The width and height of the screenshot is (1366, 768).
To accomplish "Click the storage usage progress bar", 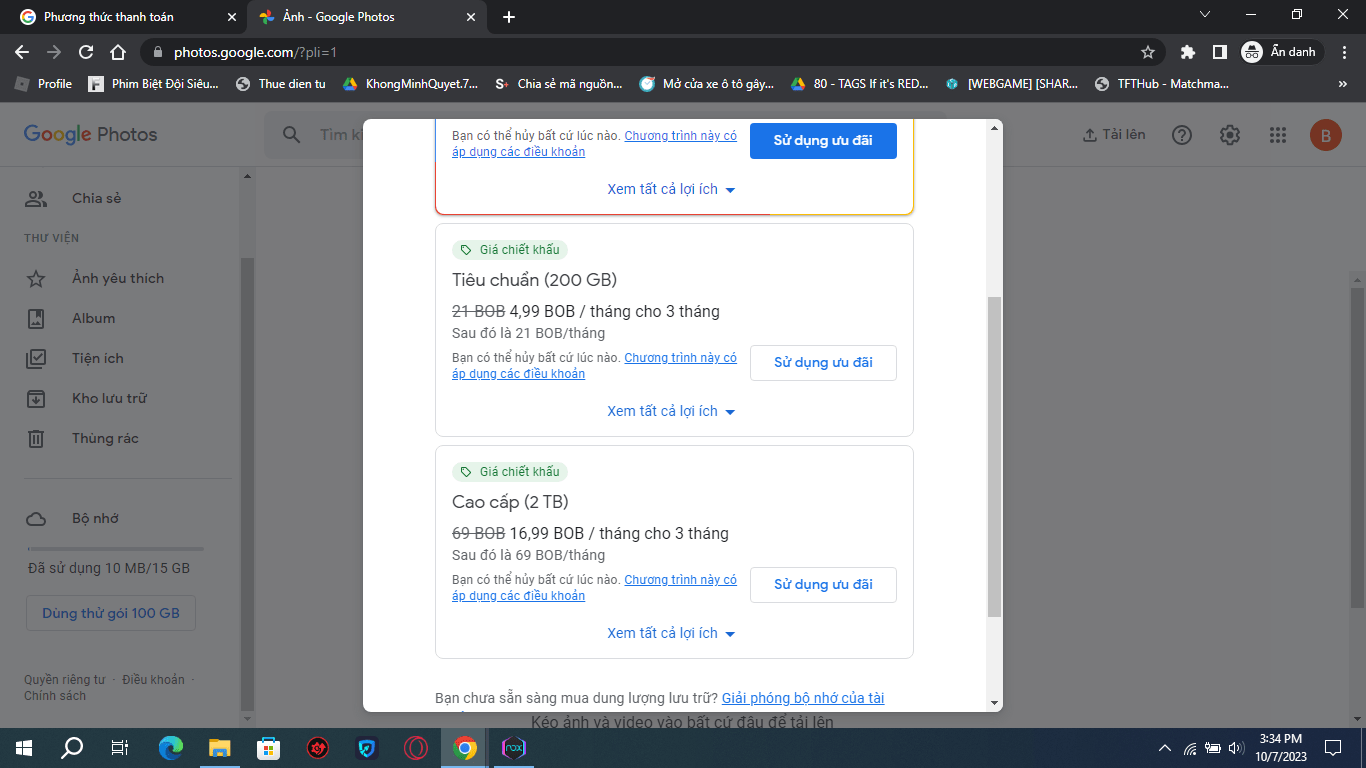I will click(115, 548).
